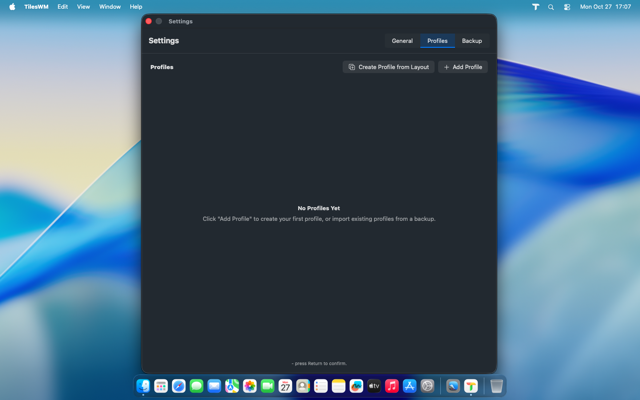Open the Edit menu

click(62, 7)
